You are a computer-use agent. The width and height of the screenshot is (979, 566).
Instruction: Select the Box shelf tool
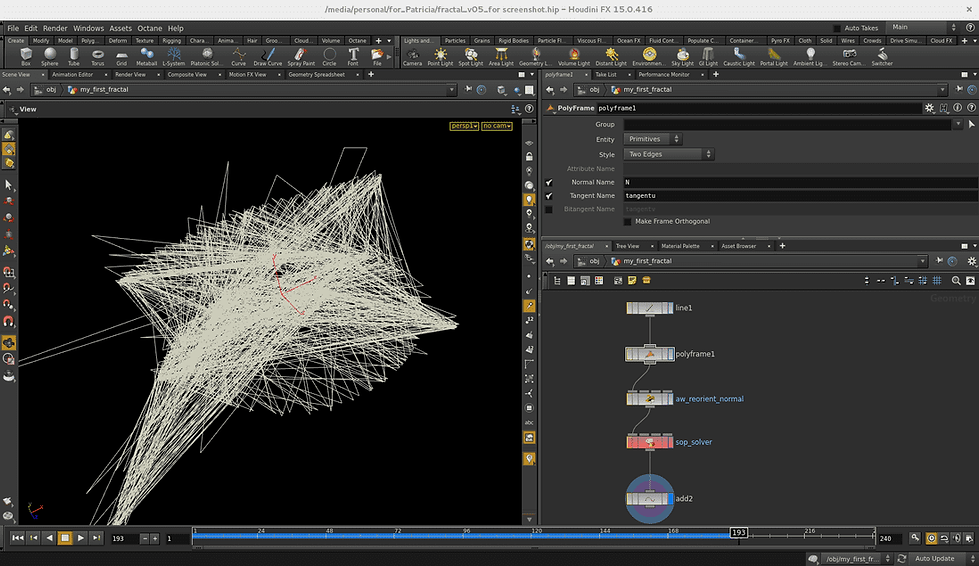[x=26, y=57]
